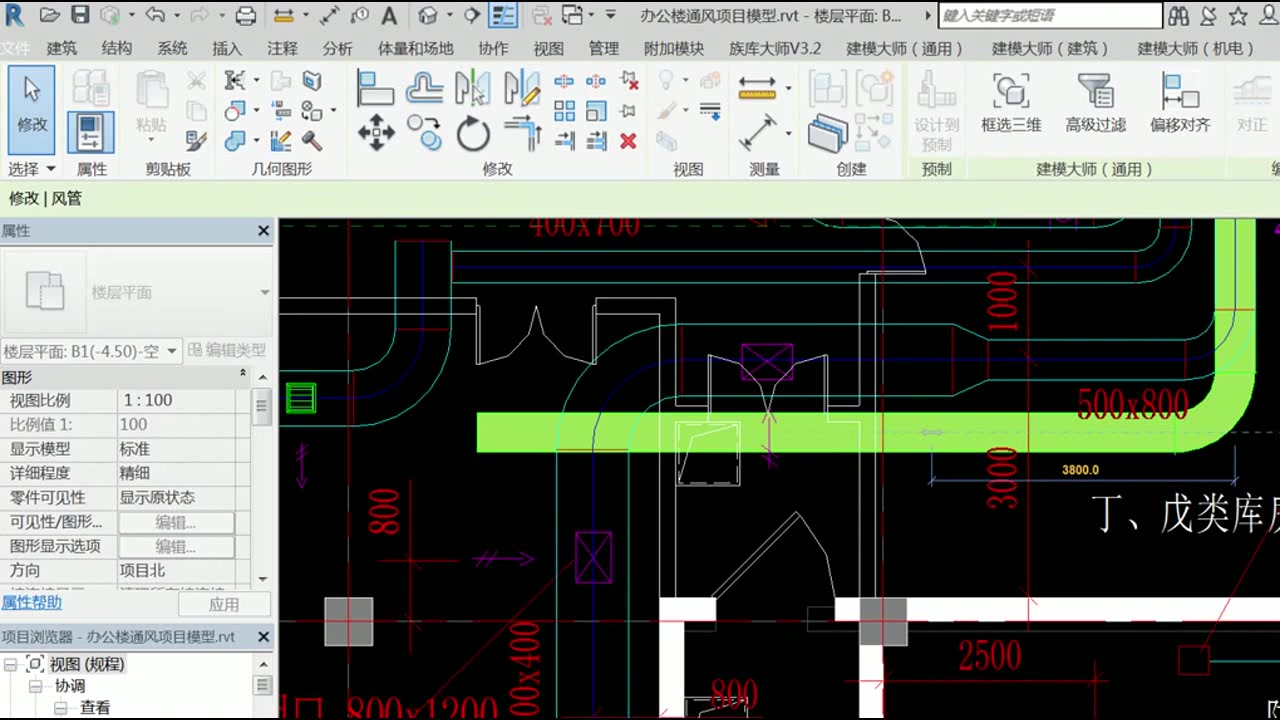Close the 属性 properties panel
The image size is (1280, 720).
(263, 231)
